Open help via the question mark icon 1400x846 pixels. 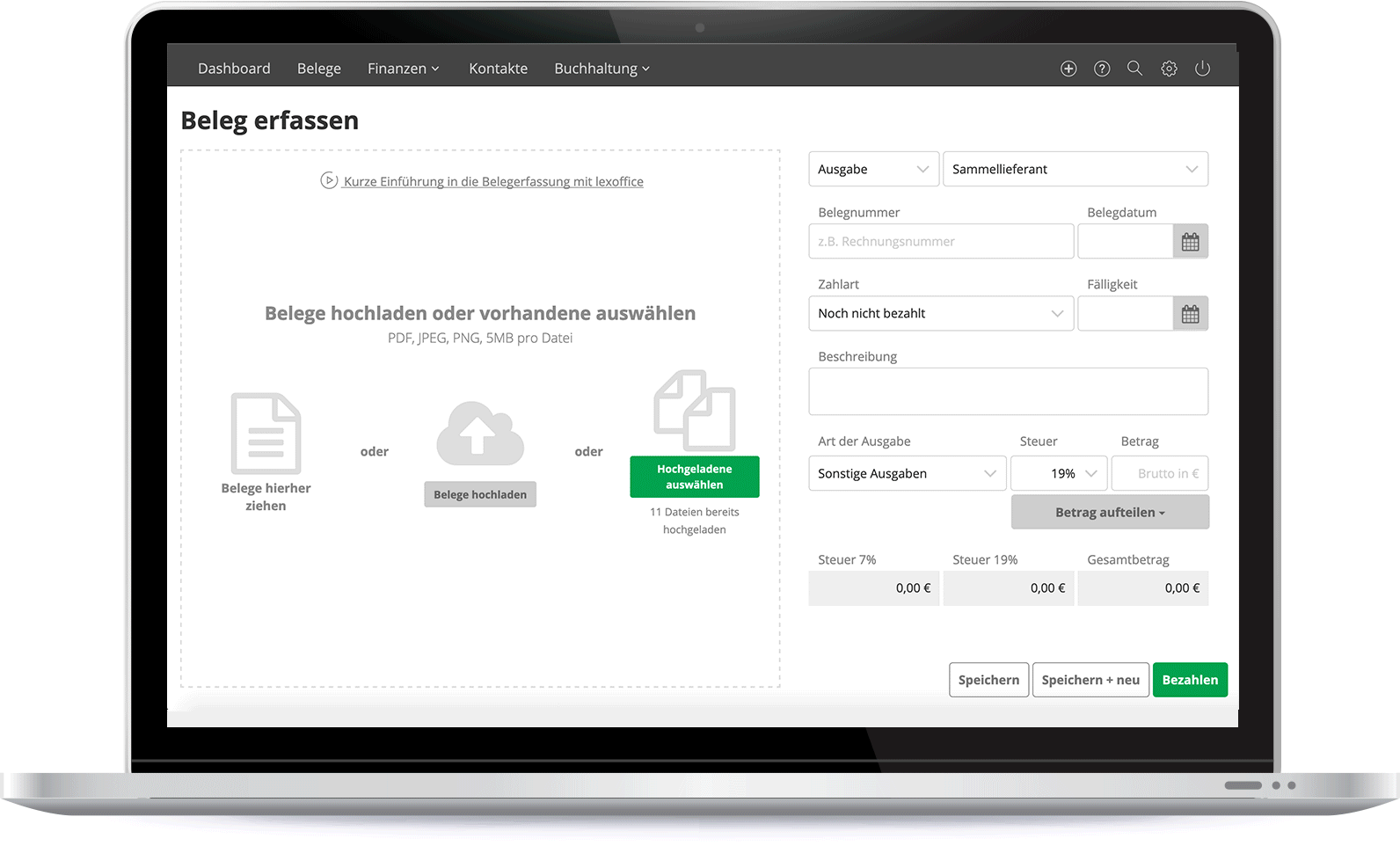1102,69
